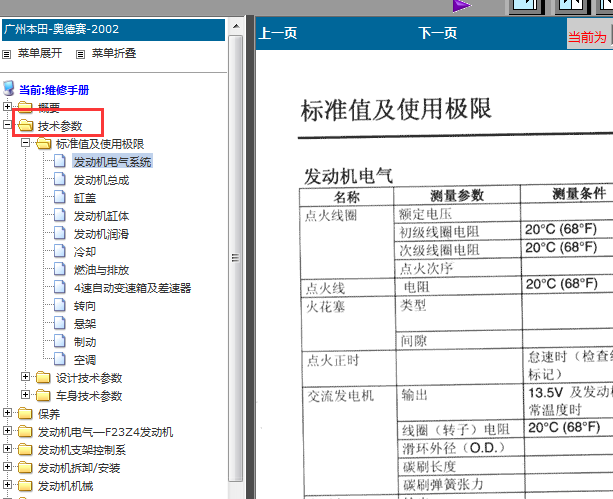Open the 发动机缸体 page
The image size is (613, 499).
[101, 216]
